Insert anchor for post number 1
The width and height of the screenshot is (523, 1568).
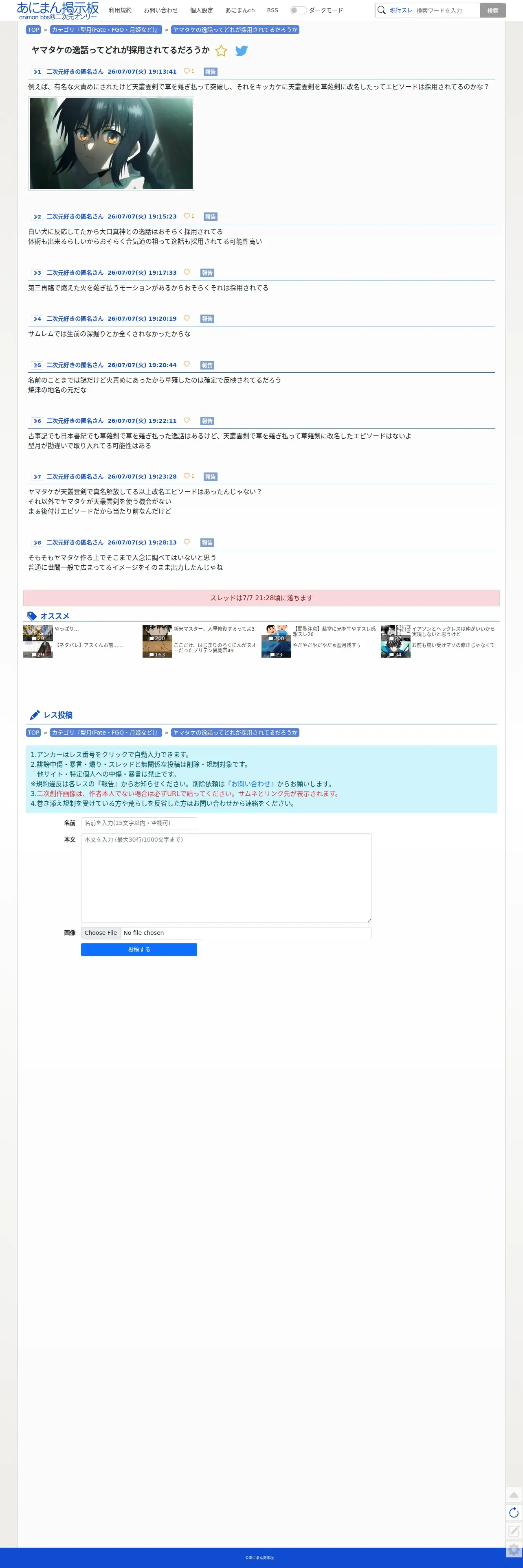pos(37,72)
